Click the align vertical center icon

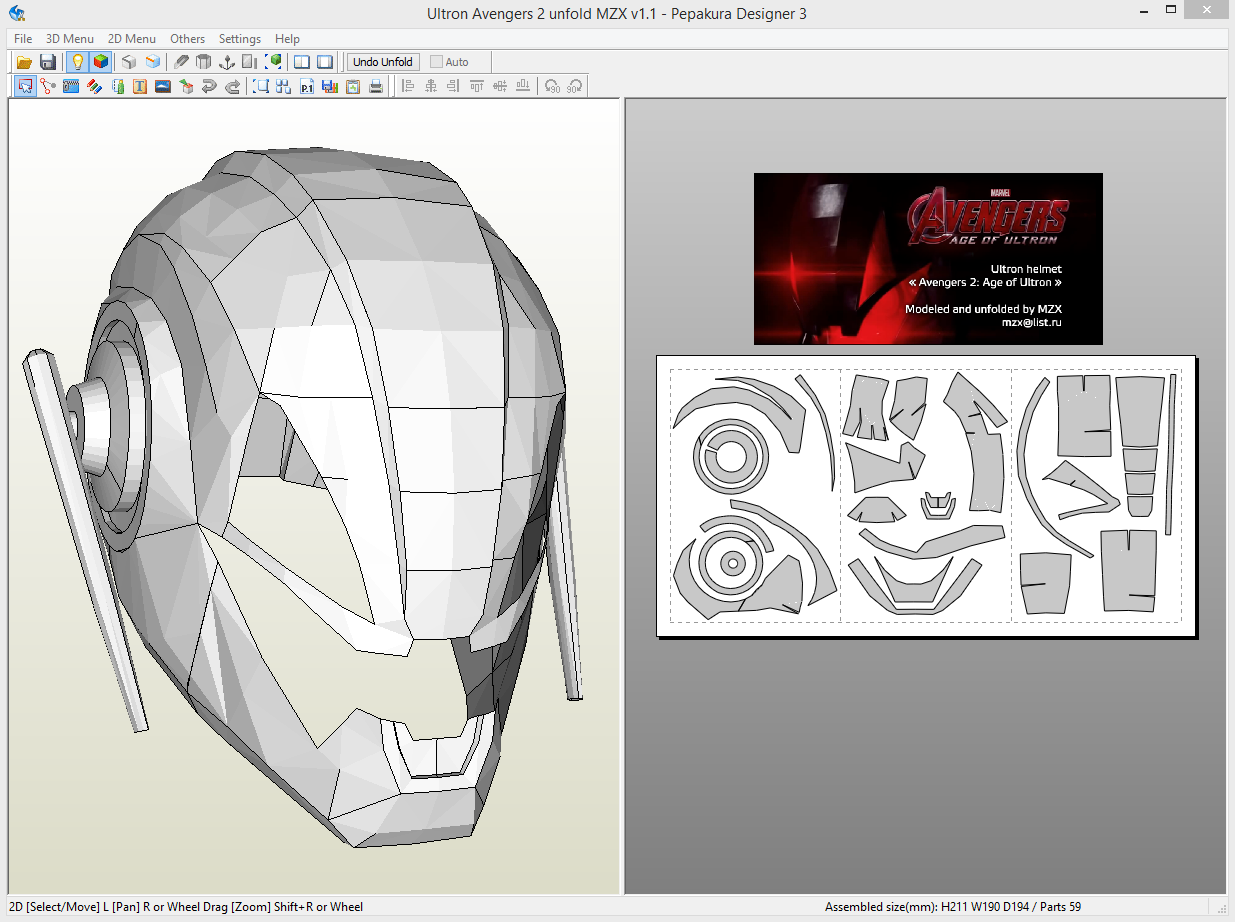point(500,86)
